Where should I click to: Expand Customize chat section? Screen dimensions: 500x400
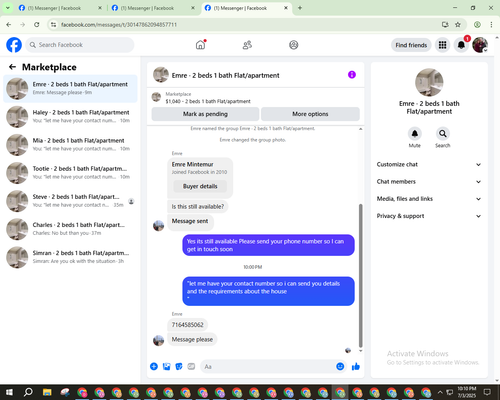[x=429, y=164]
